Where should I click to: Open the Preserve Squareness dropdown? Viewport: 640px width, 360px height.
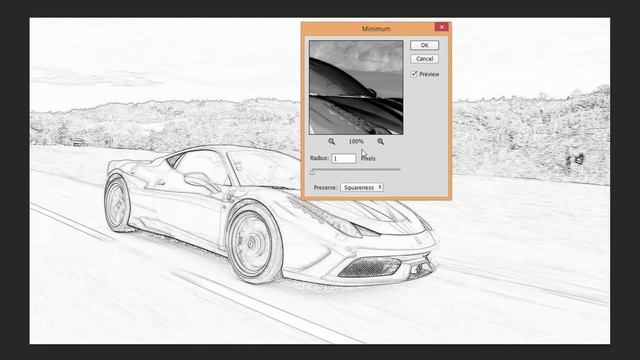coord(362,187)
